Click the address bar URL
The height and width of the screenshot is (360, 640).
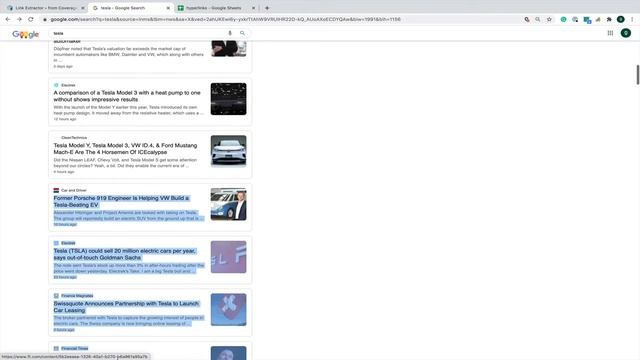coord(225,19)
